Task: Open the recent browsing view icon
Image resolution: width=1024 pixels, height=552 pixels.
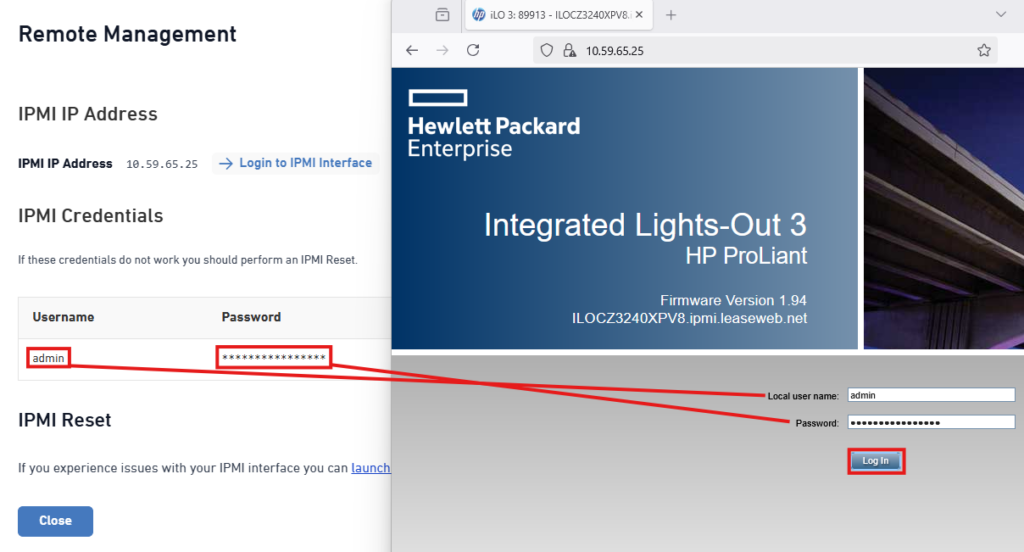Action: click(x=442, y=14)
